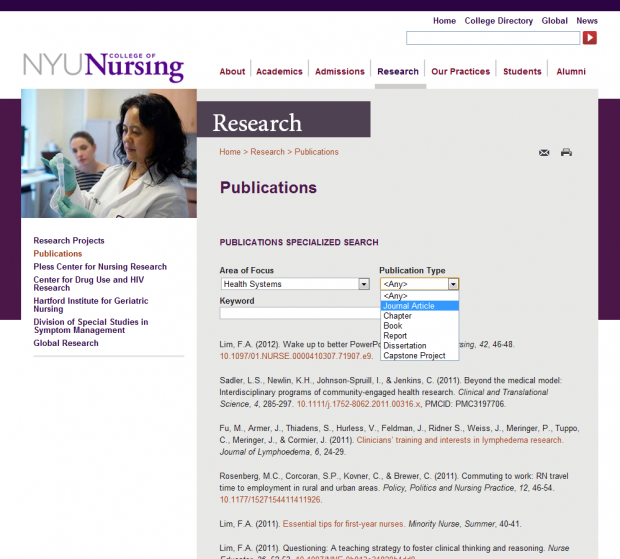Open Essential tips for first-year nurses link
The image size is (620, 559).
tap(343, 524)
